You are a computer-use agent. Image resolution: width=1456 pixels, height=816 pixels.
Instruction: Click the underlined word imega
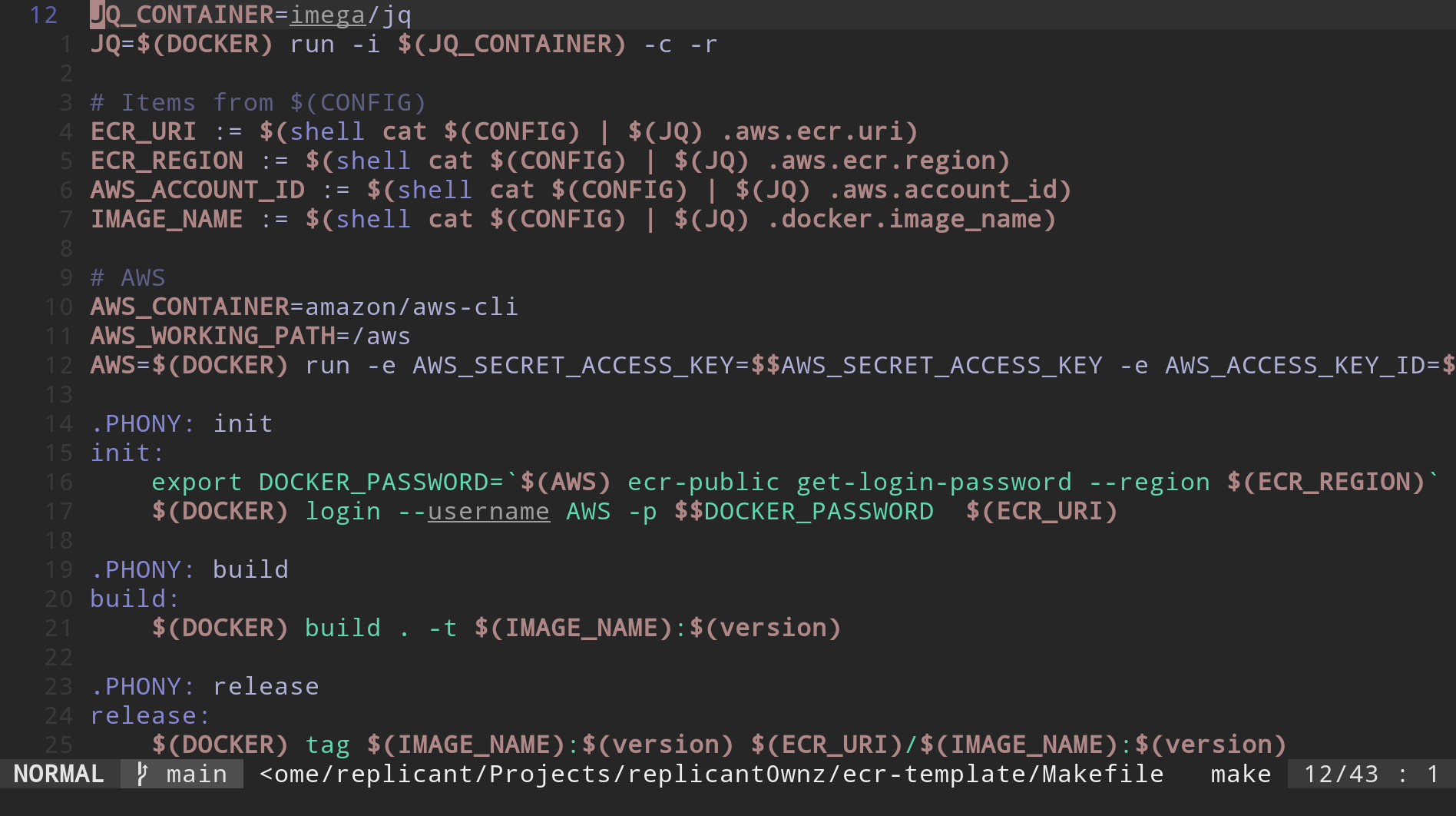[x=328, y=15]
